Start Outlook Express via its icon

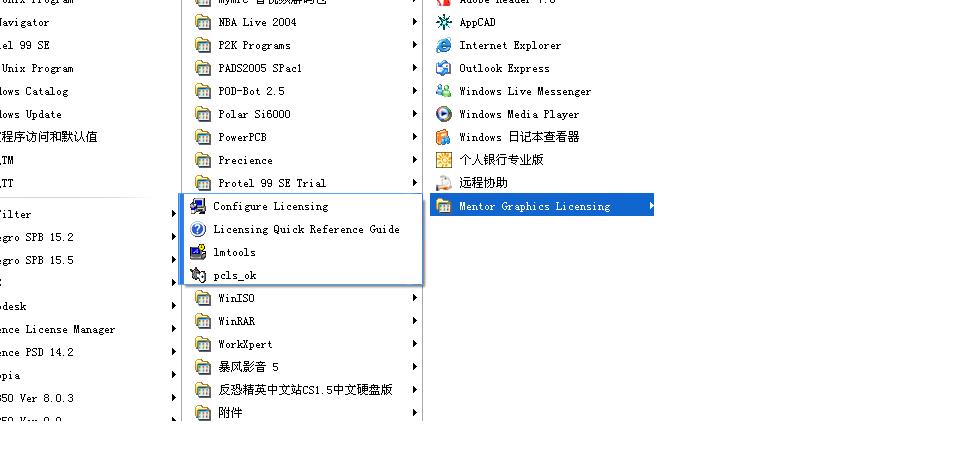[x=444, y=68]
